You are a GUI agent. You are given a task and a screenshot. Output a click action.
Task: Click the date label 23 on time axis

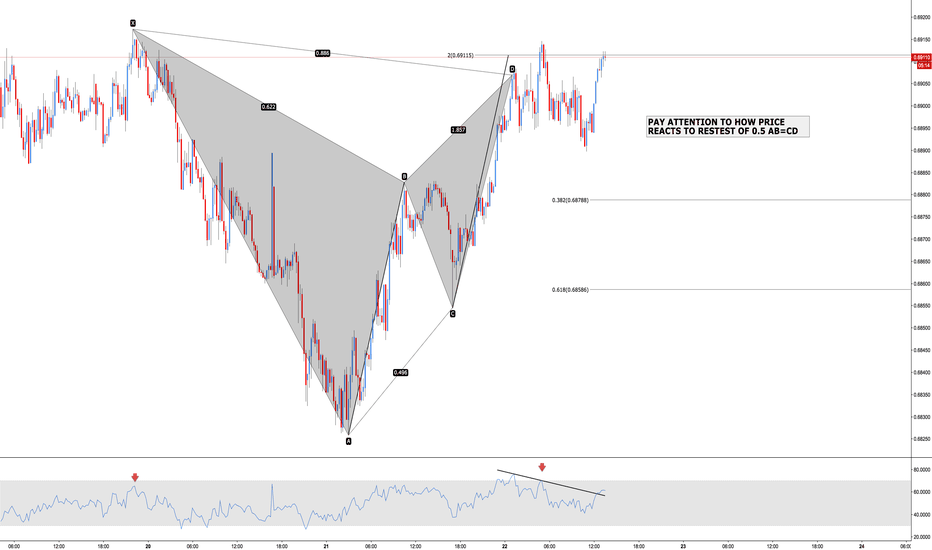coord(683,546)
